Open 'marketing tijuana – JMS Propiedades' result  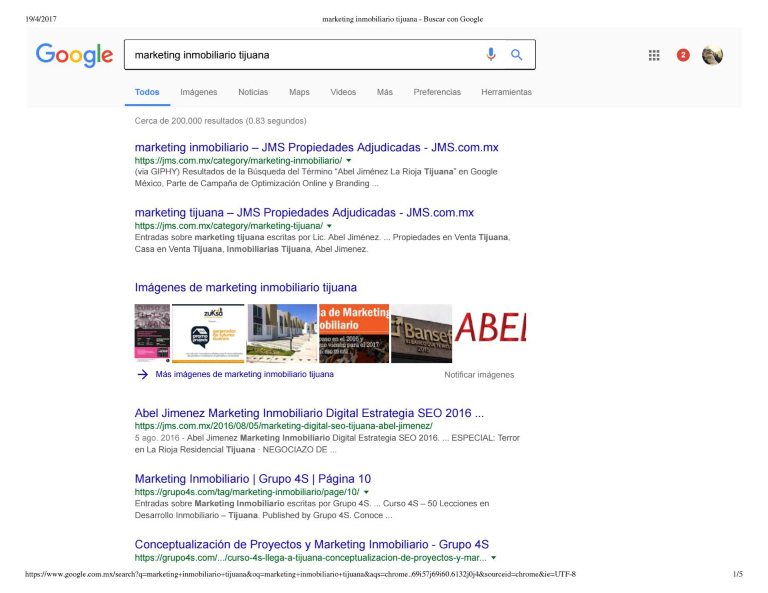tap(304, 213)
